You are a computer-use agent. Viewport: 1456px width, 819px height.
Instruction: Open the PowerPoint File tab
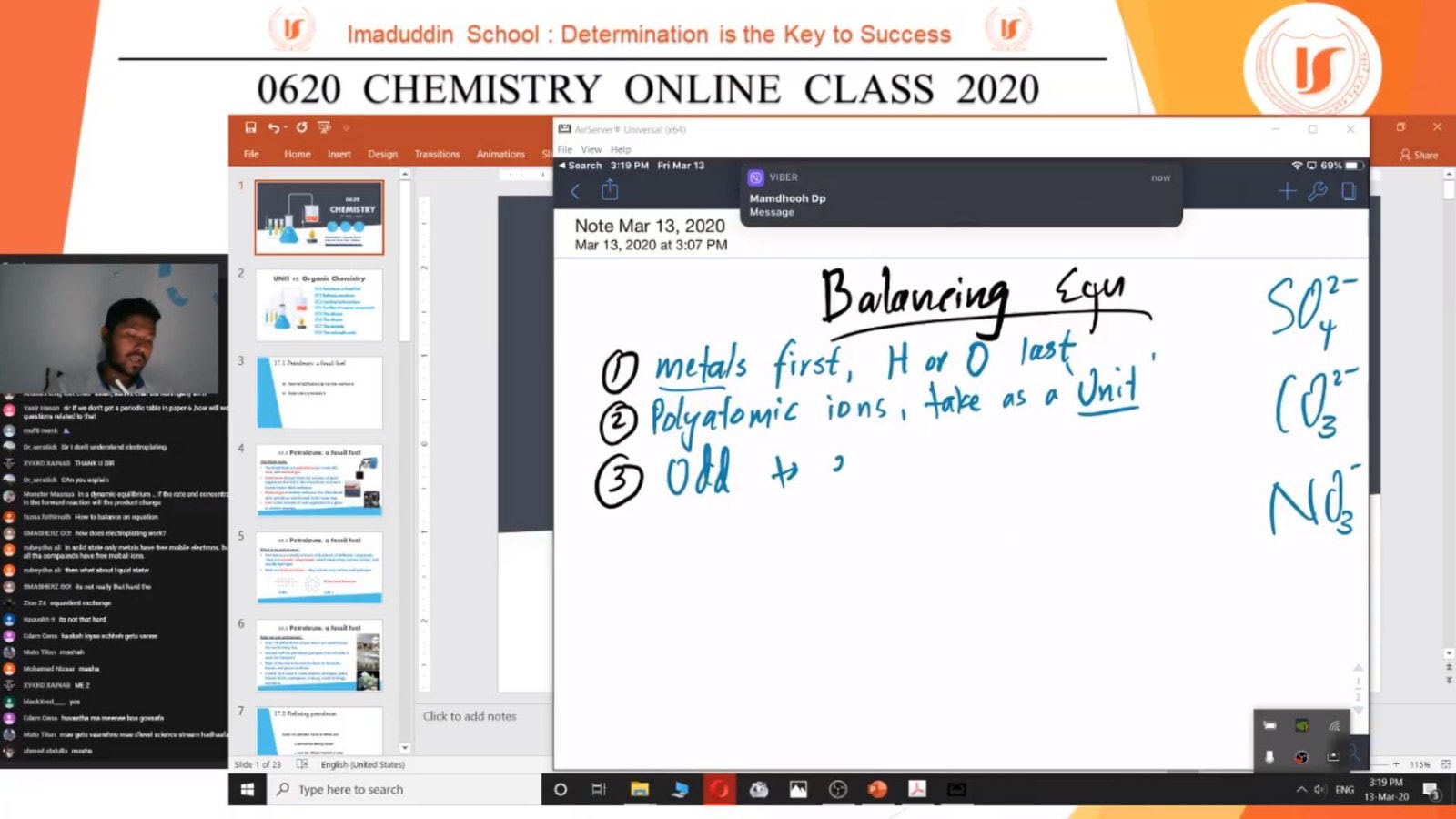pos(251,154)
